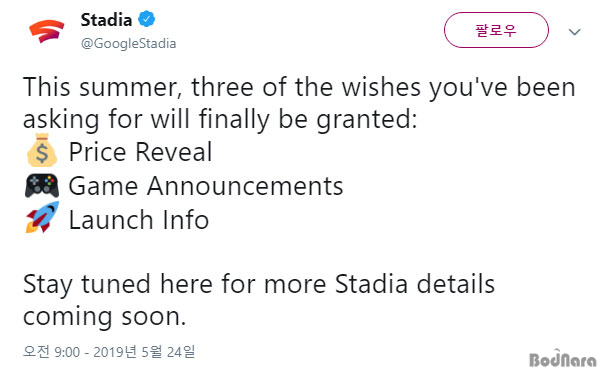Click the 'Launch Info' text
The width and height of the screenshot is (600, 370).
(139, 220)
